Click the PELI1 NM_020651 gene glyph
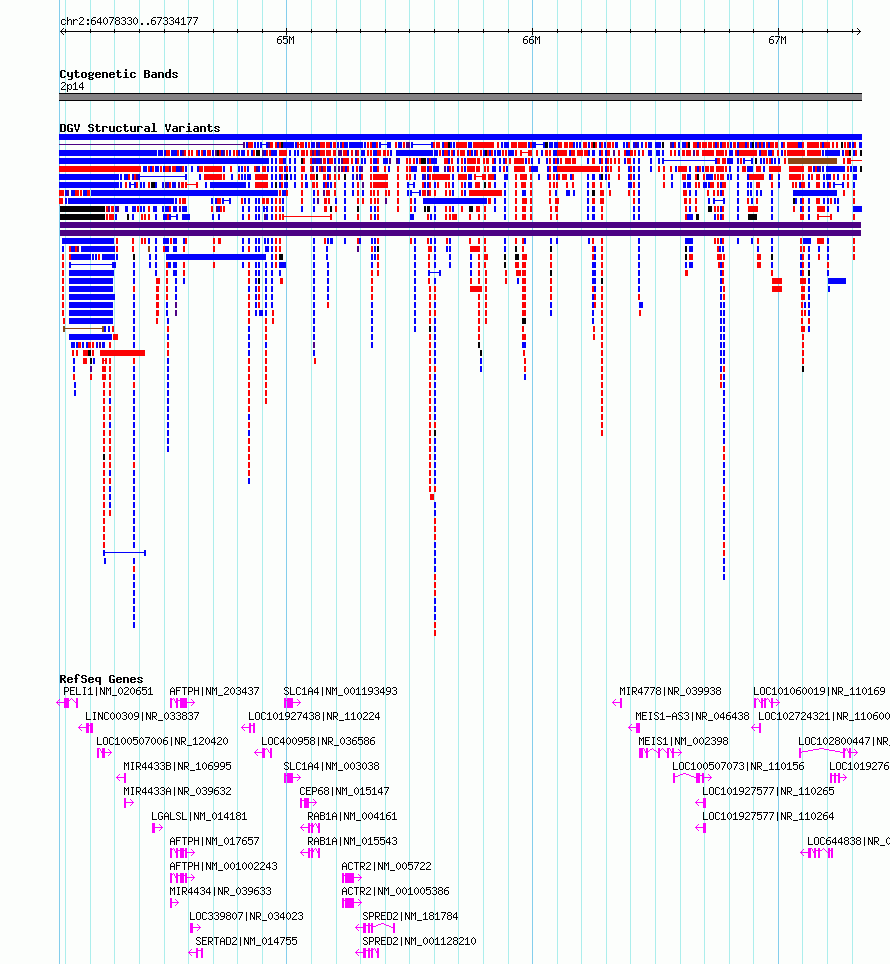Screen dimensions: 890x964 click(67, 703)
